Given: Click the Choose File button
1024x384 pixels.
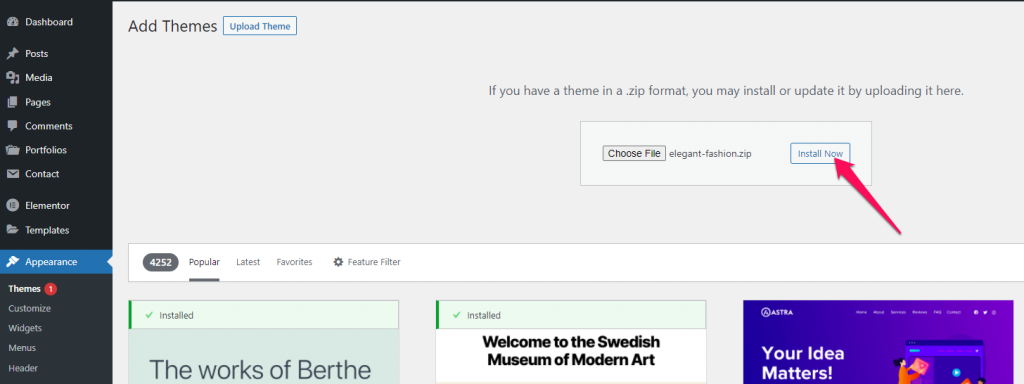Looking at the screenshot, I should point(634,153).
